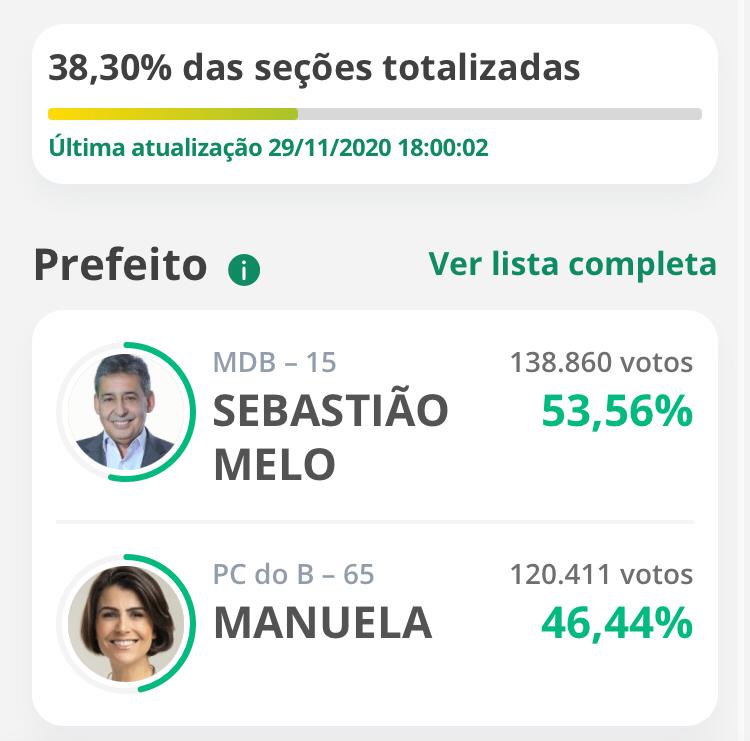Click the MDB – 15 party label
Viewport: 750px width, 741px height.
pyautogui.click(x=275, y=362)
